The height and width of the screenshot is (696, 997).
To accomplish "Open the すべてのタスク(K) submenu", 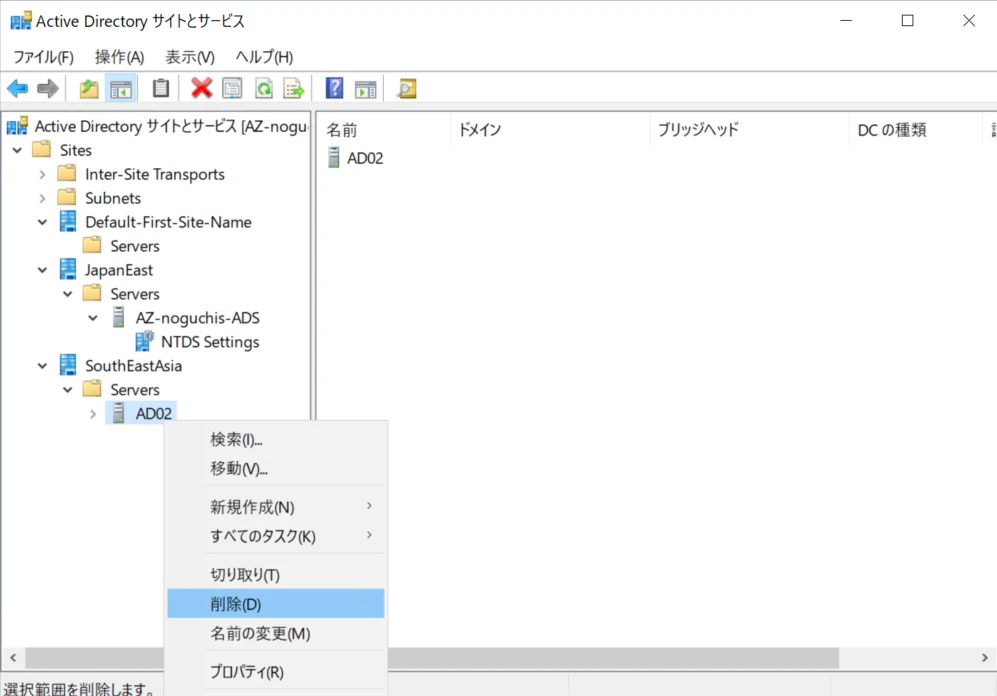I will click(x=275, y=536).
